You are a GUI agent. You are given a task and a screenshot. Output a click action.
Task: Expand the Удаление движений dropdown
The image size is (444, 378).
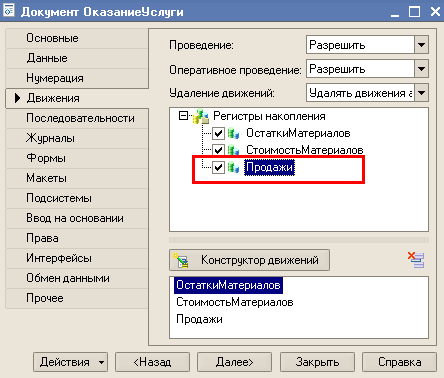click(x=421, y=93)
